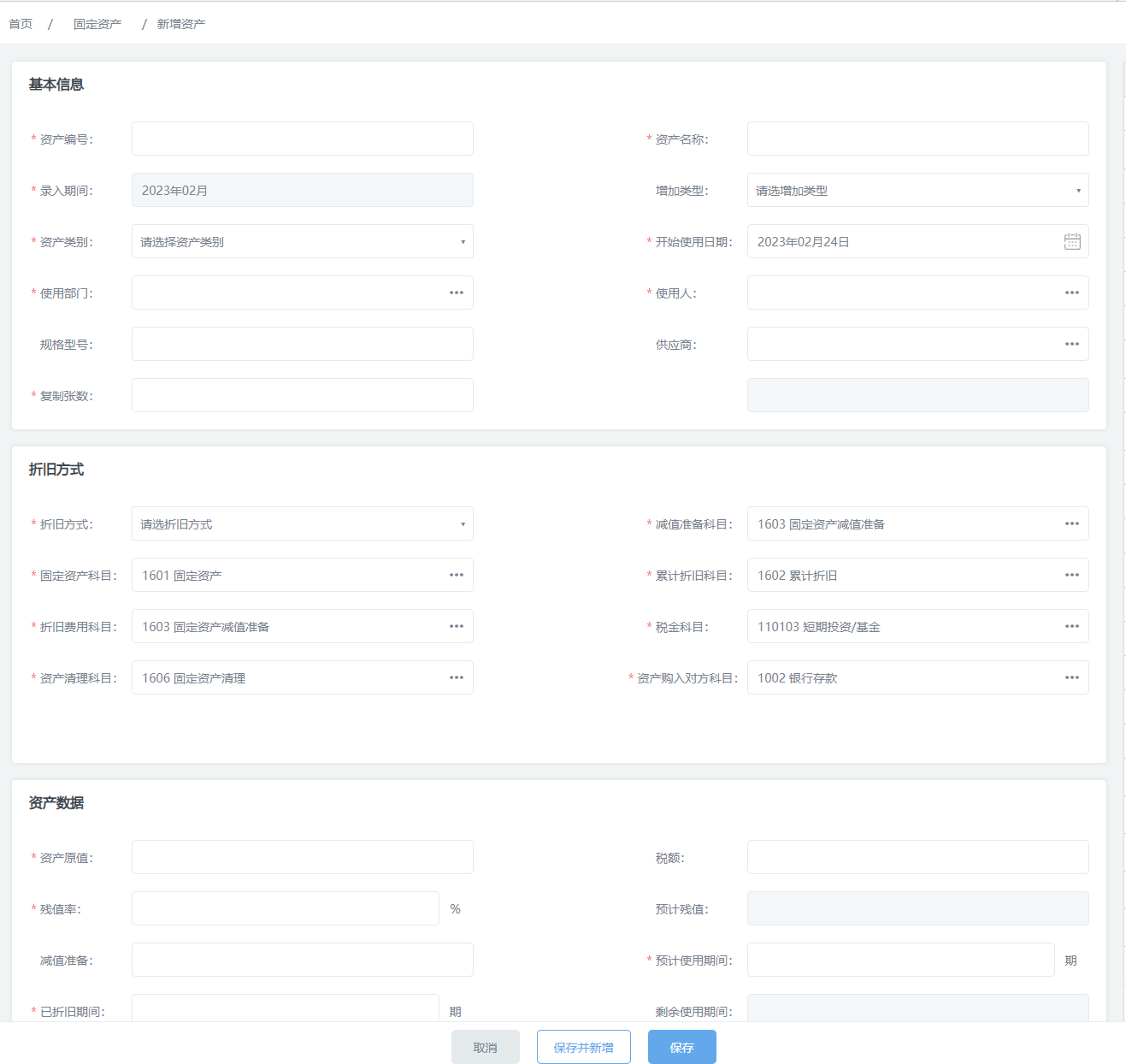Open ellipsis picker for 减值准备科目
Screen dimensions: 1126x1064
click(1072, 523)
